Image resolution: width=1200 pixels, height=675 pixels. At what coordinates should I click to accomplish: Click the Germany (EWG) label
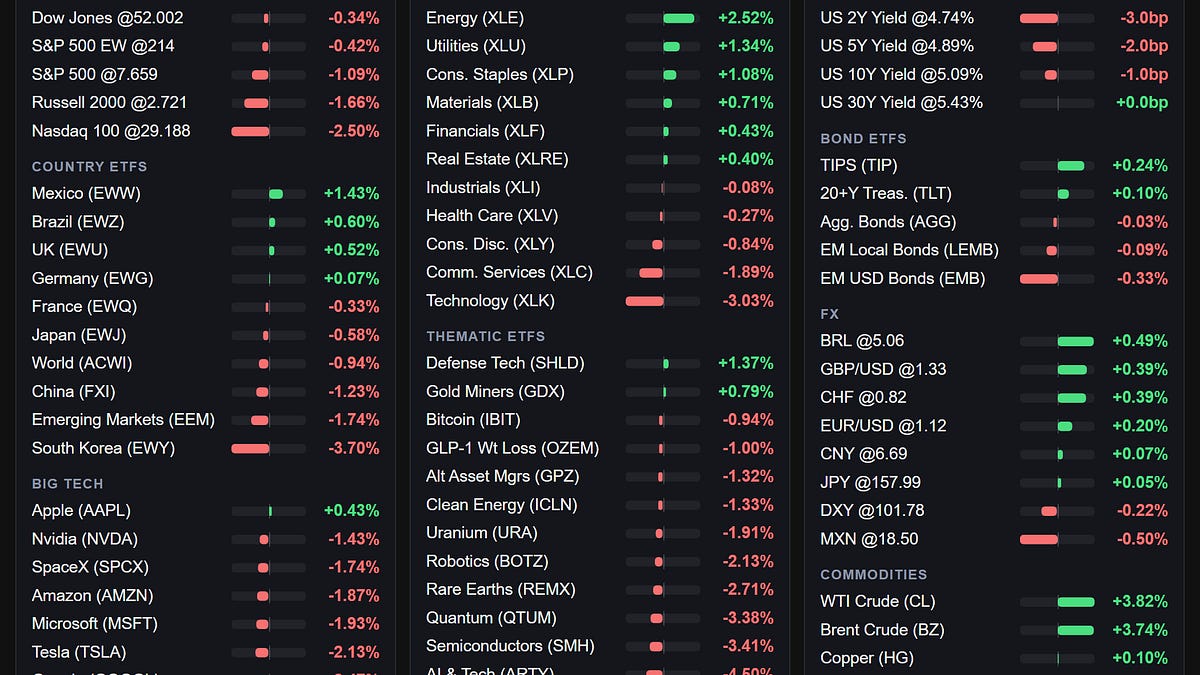click(92, 279)
